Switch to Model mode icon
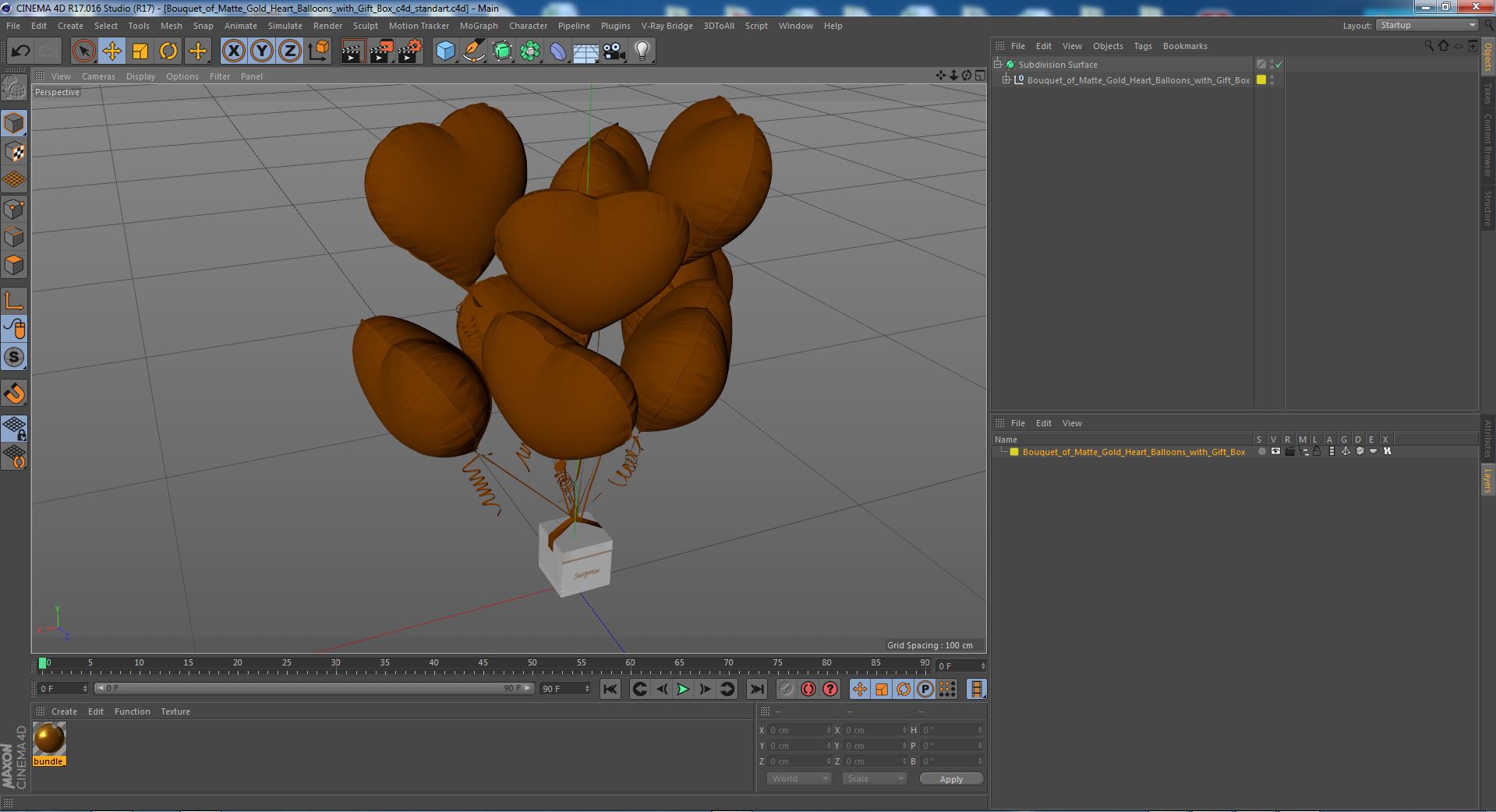 click(x=14, y=123)
